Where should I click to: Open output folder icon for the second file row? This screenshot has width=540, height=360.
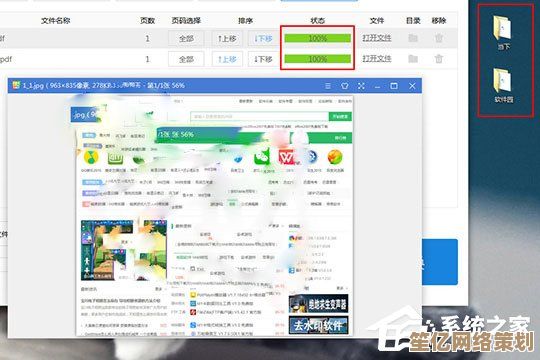(x=413, y=59)
